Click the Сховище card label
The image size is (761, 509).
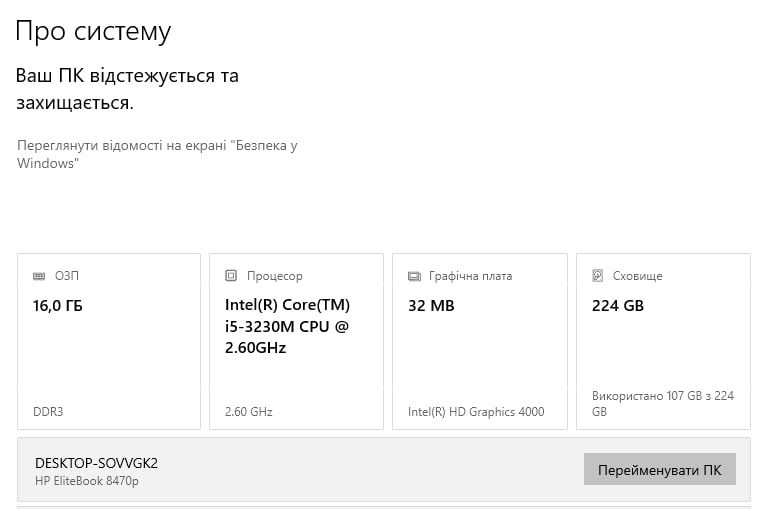tap(637, 276)
